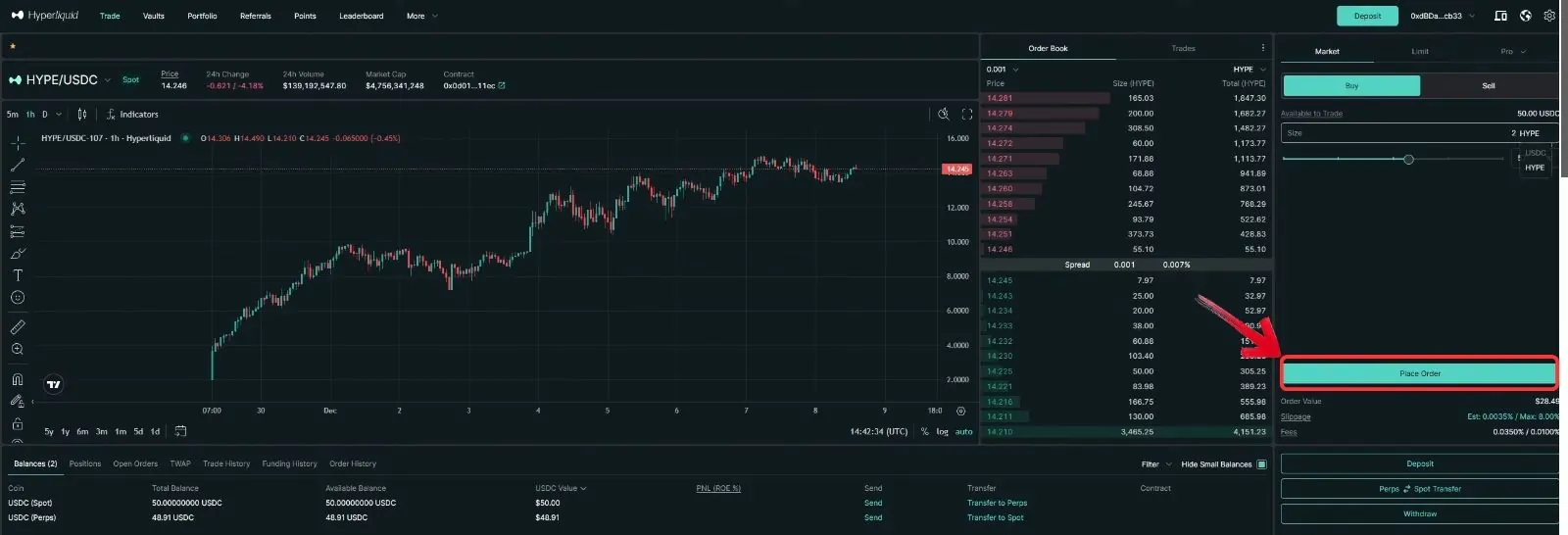The image size is (1568, 535).
Task: Open the candlestick chart style icon
Action: 82,114
